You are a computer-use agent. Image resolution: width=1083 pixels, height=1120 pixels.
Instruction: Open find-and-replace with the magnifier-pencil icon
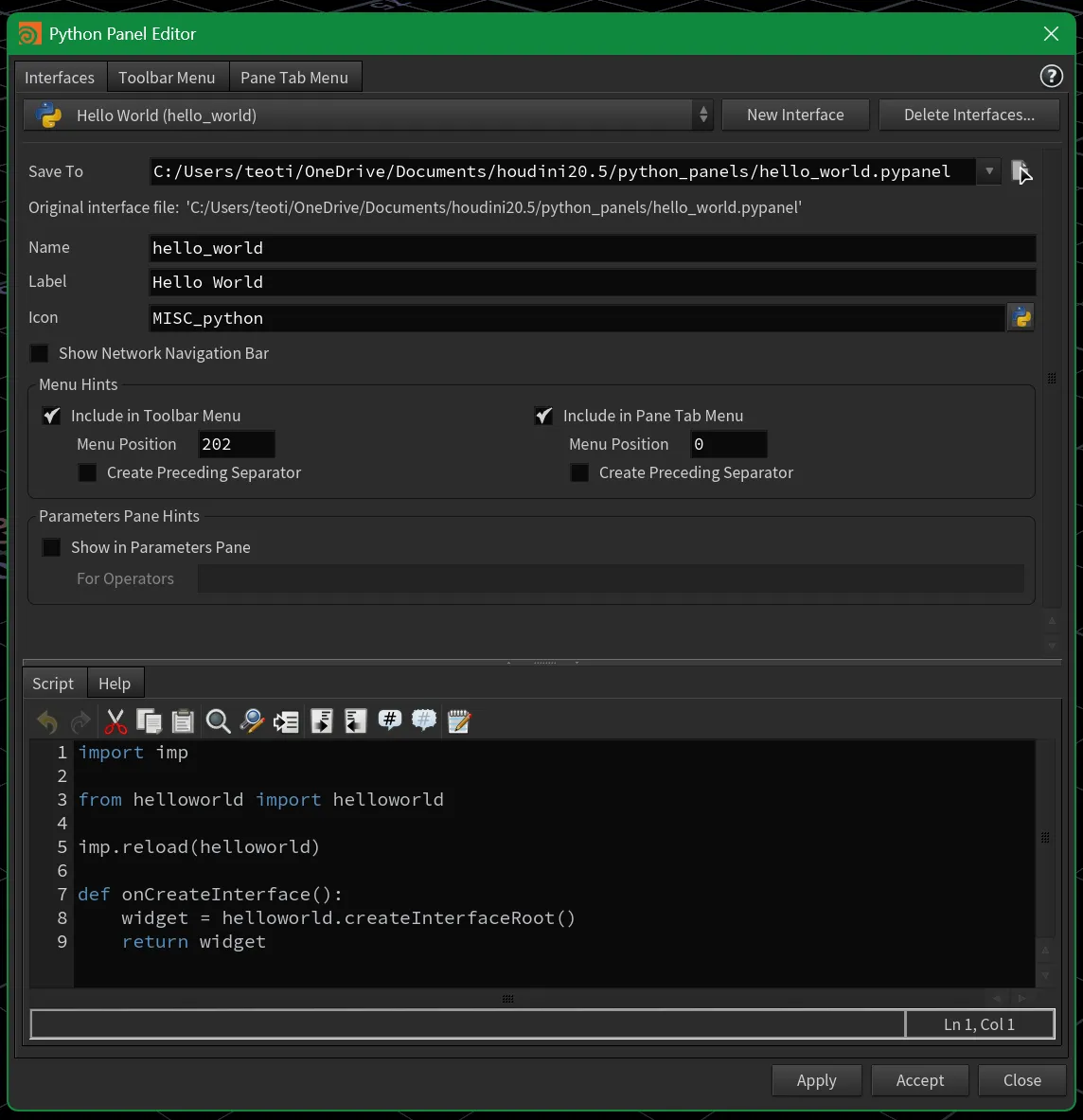tap(252, 720)
